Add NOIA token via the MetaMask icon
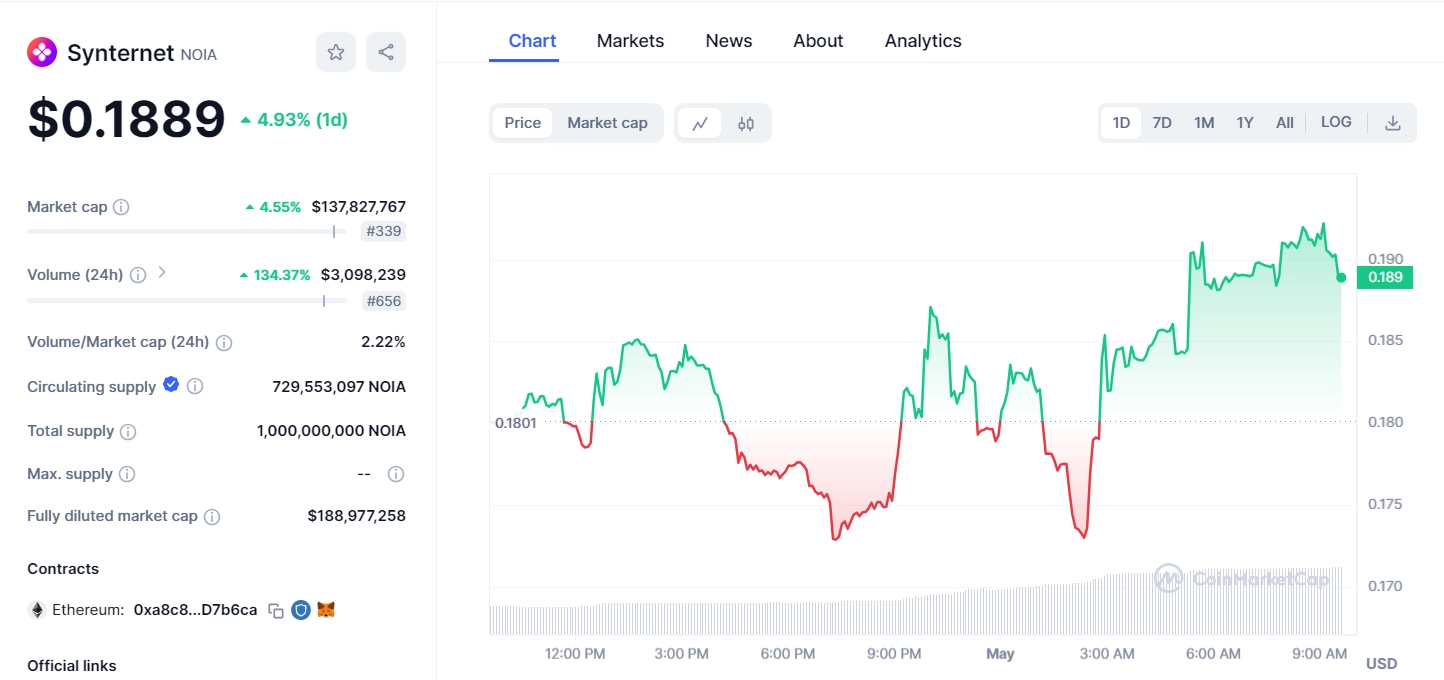 [325, 609]
